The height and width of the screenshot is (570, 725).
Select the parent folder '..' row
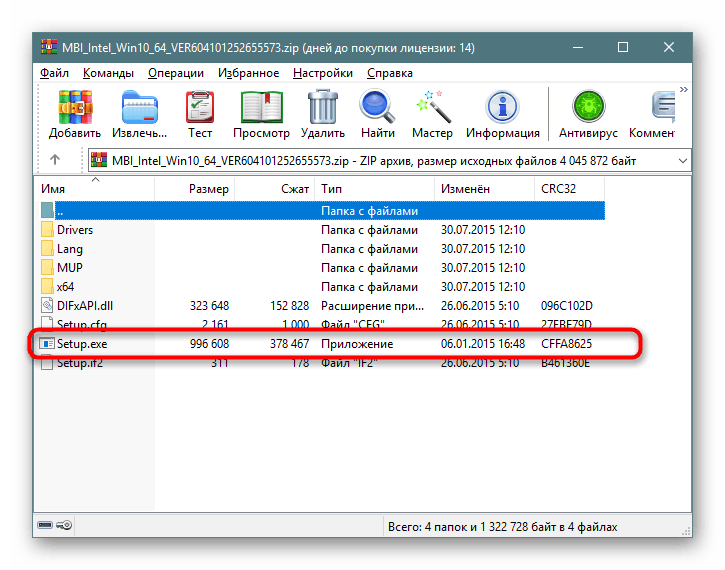pyautogui.click(x=322, y=211)
